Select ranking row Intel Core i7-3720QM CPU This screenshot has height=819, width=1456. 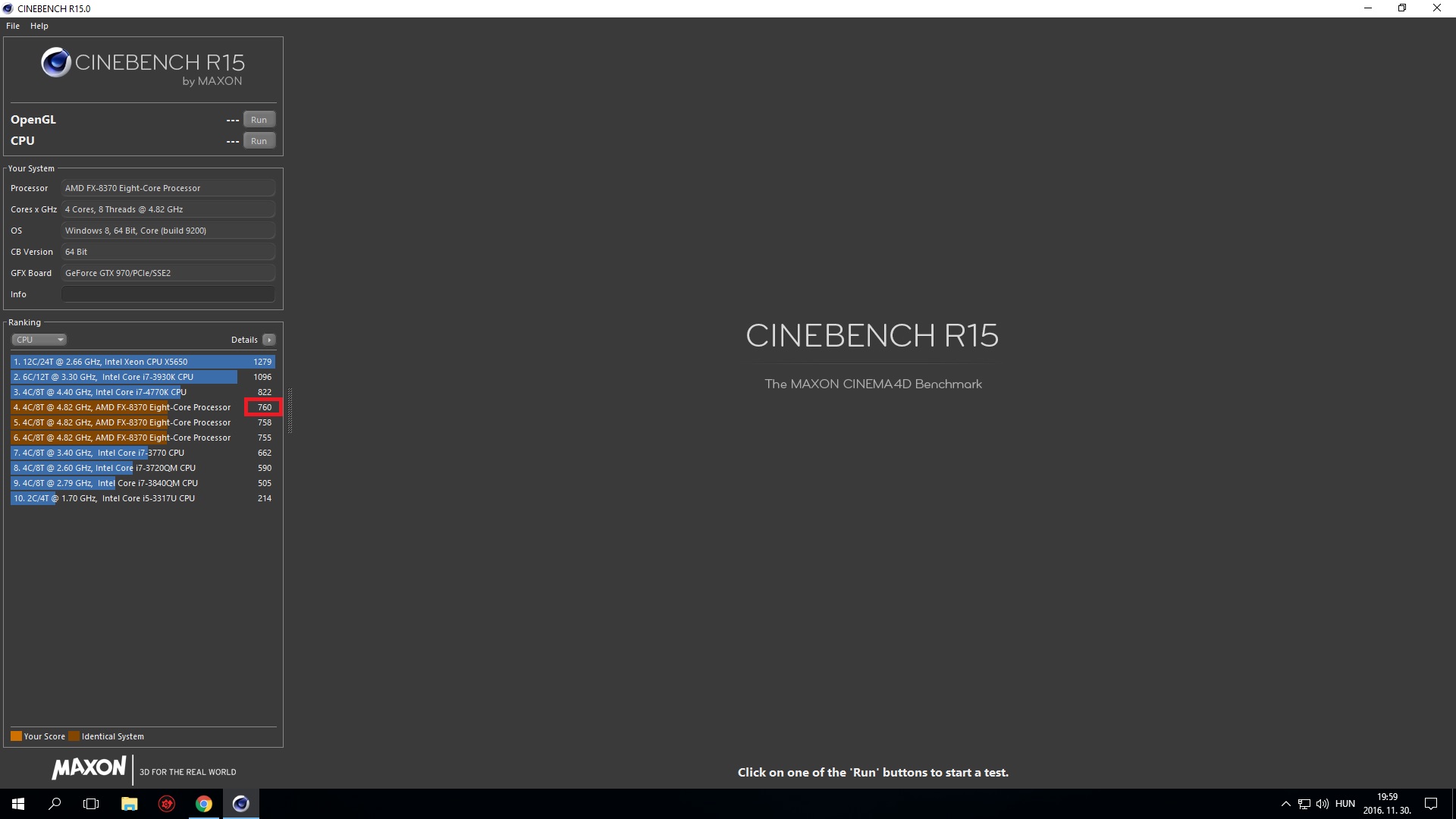coord(143,468)
